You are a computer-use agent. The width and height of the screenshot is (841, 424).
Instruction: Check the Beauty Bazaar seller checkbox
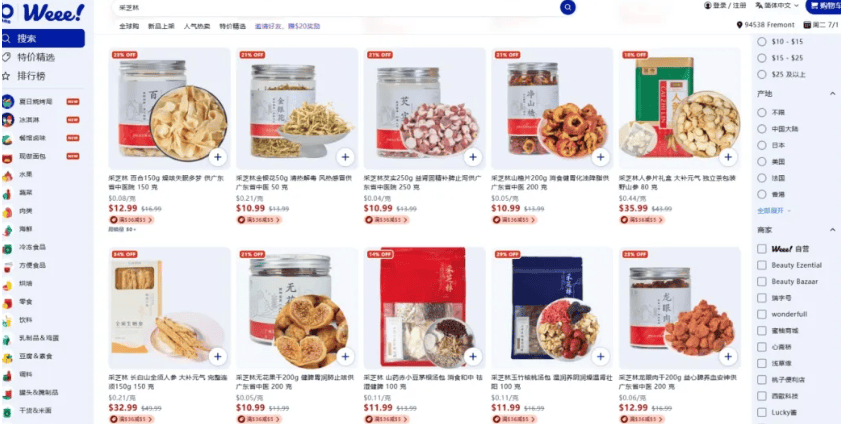(761, 281)
